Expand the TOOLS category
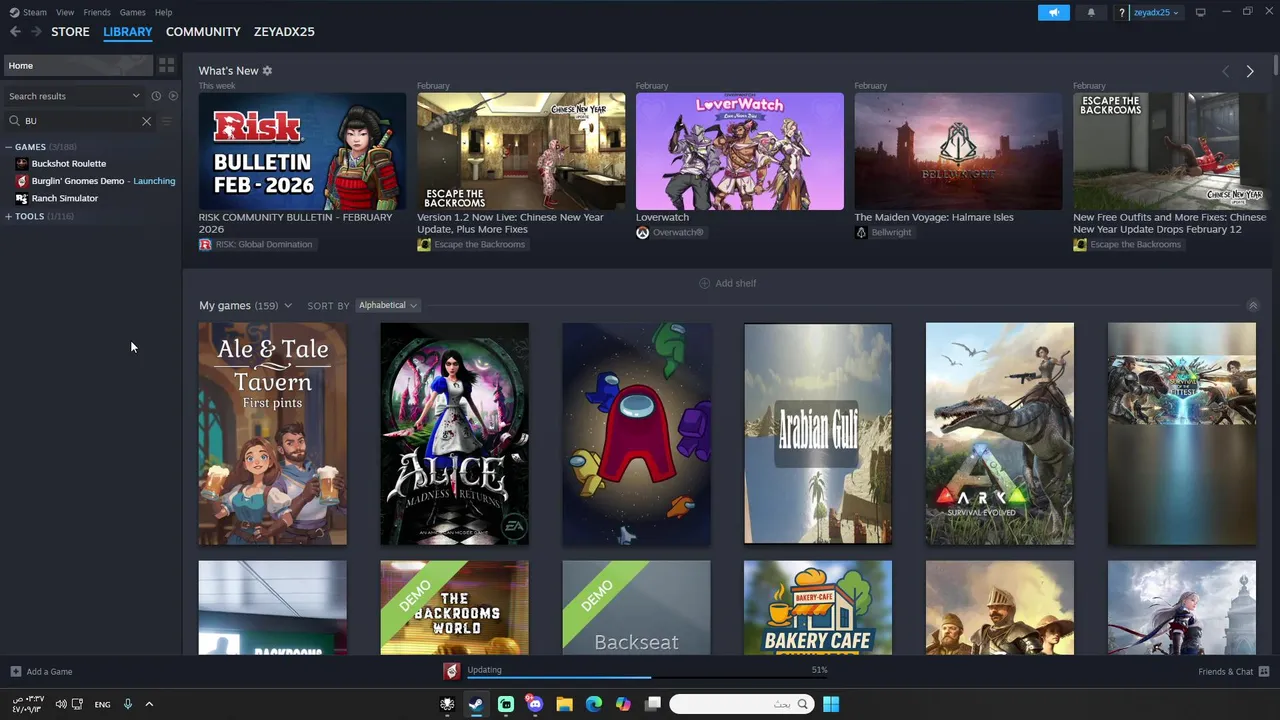The height and width of the screenshot is (720, 1280). click(9, 216)
